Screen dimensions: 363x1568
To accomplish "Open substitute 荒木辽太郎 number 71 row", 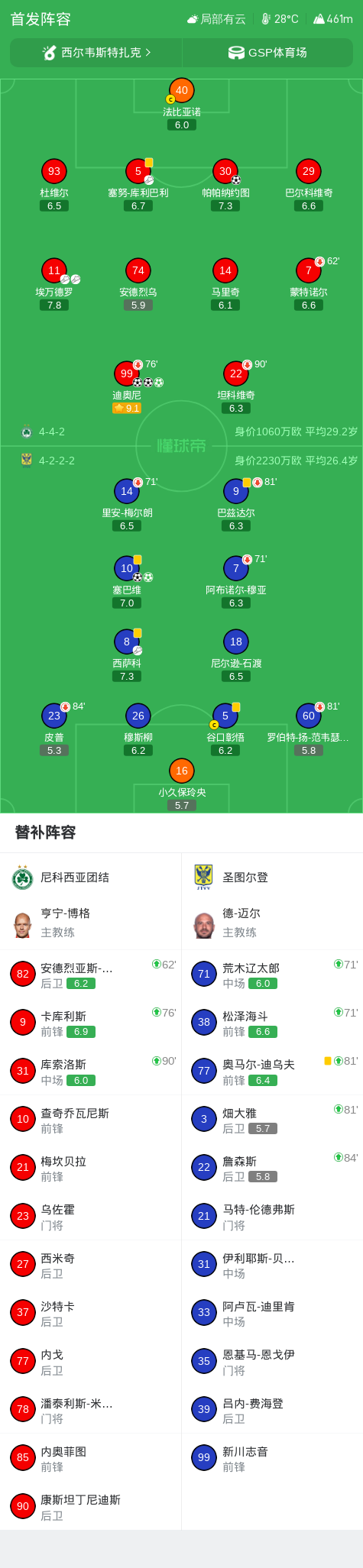I will point(272,975).
